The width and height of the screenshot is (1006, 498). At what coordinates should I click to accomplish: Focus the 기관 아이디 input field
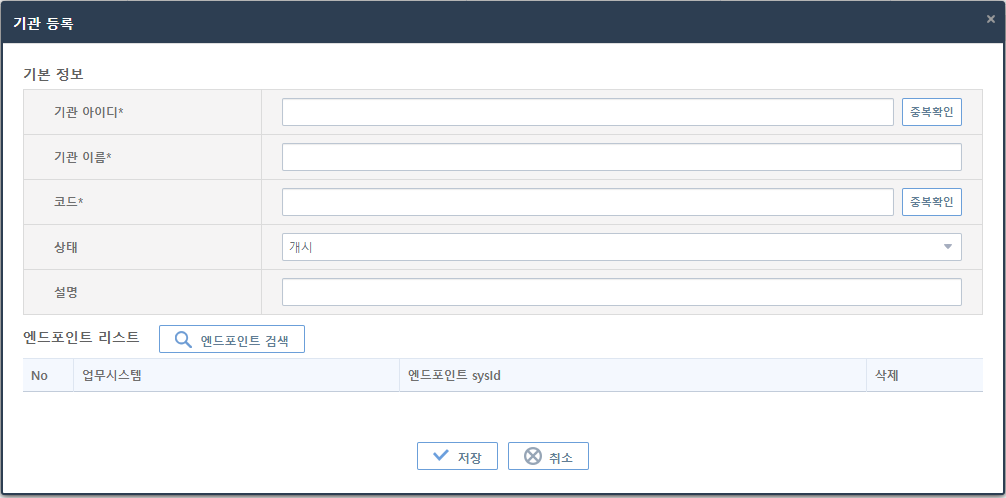pyautogui.click(x=587, y=112)
